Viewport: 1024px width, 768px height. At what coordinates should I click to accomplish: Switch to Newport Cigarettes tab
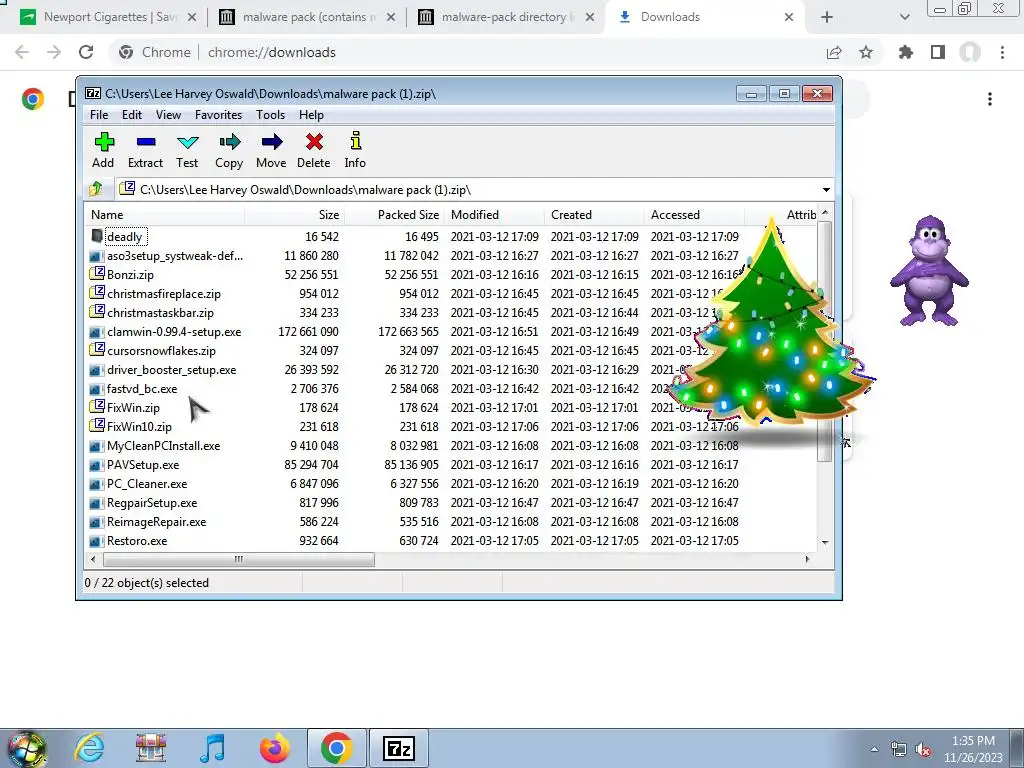click(108, 17)
